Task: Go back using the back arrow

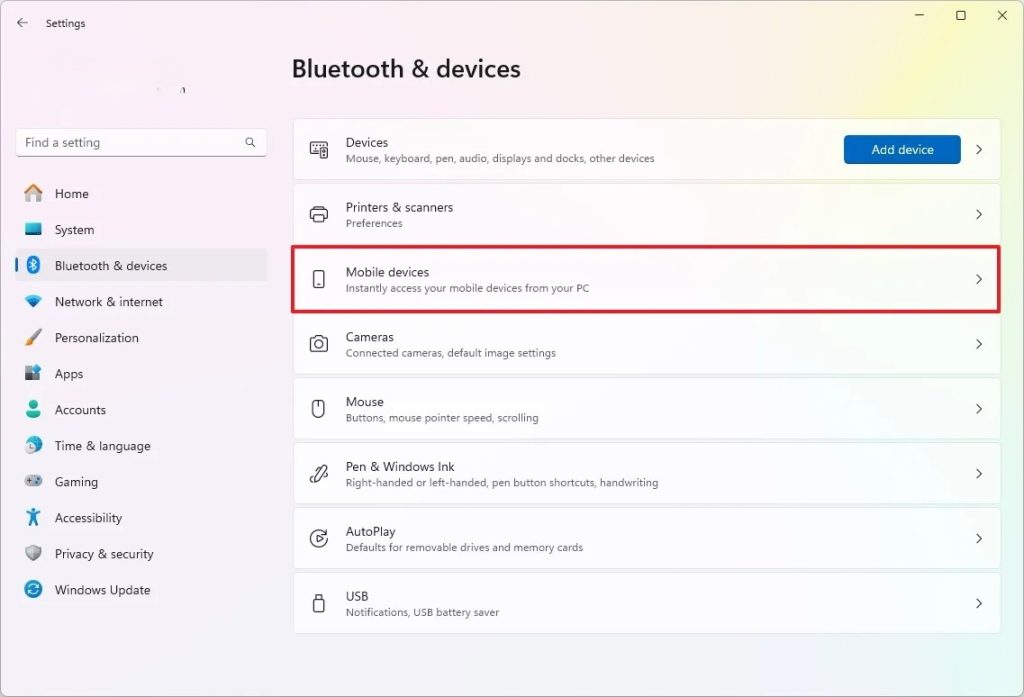Action: coord(22,23)
